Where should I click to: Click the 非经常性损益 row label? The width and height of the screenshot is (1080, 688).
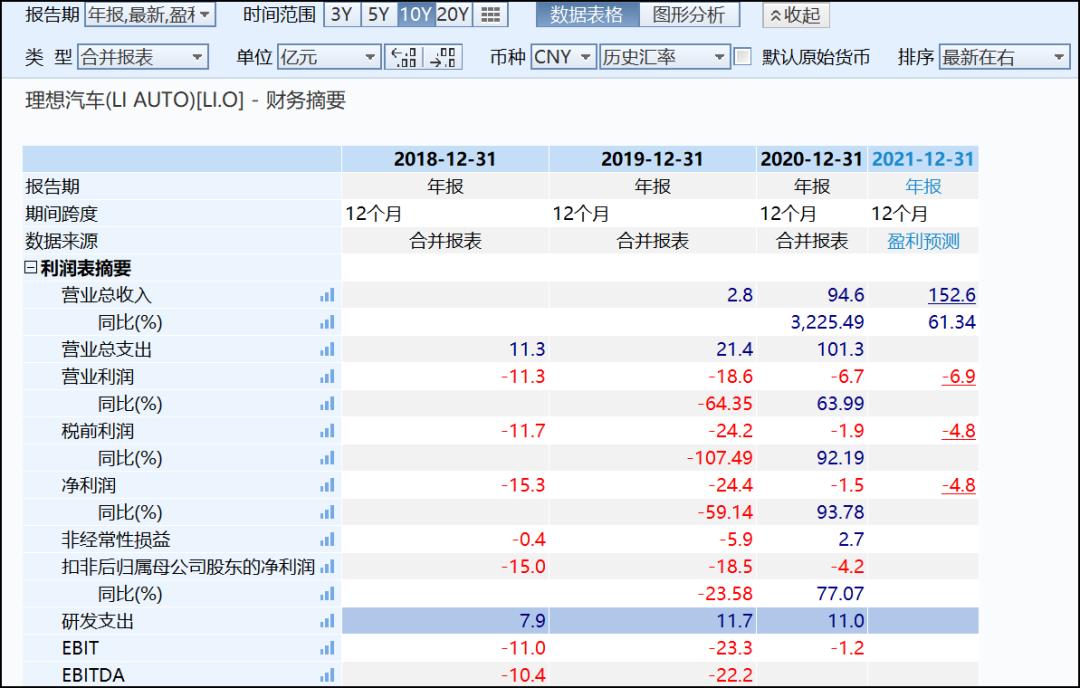pos(116,540)
